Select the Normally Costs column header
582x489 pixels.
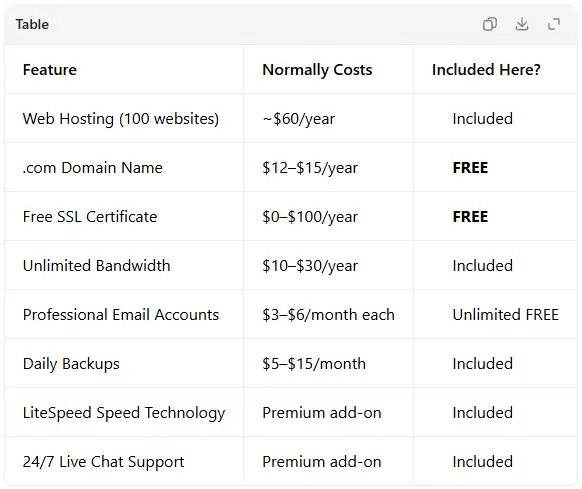coord(317,70)
